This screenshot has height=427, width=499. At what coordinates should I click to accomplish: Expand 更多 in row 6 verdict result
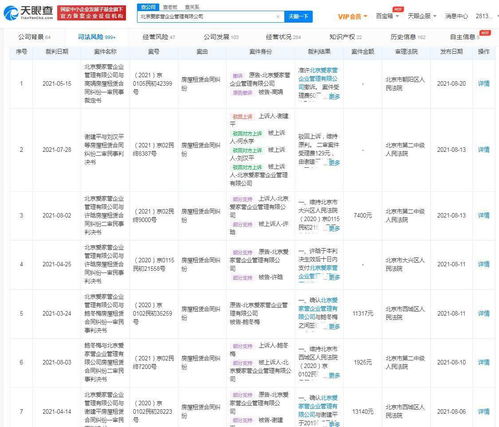click(334, 375)
